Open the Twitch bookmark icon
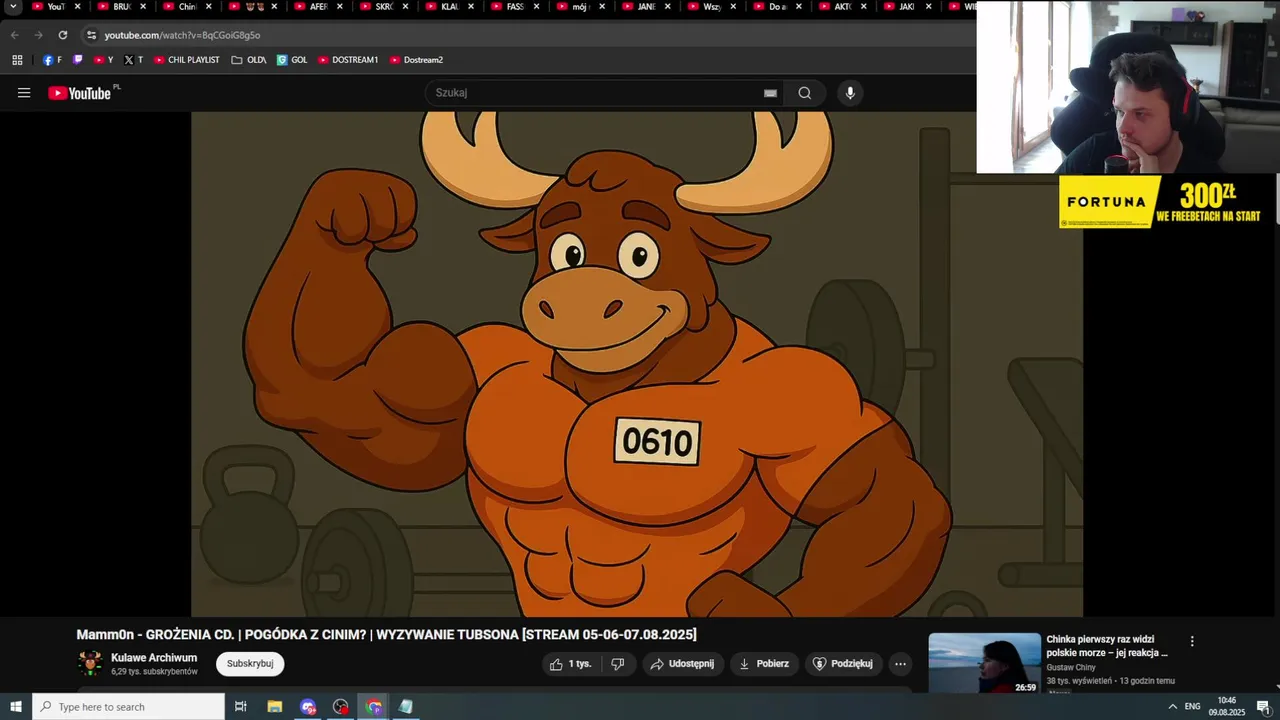 click(78, 60)
